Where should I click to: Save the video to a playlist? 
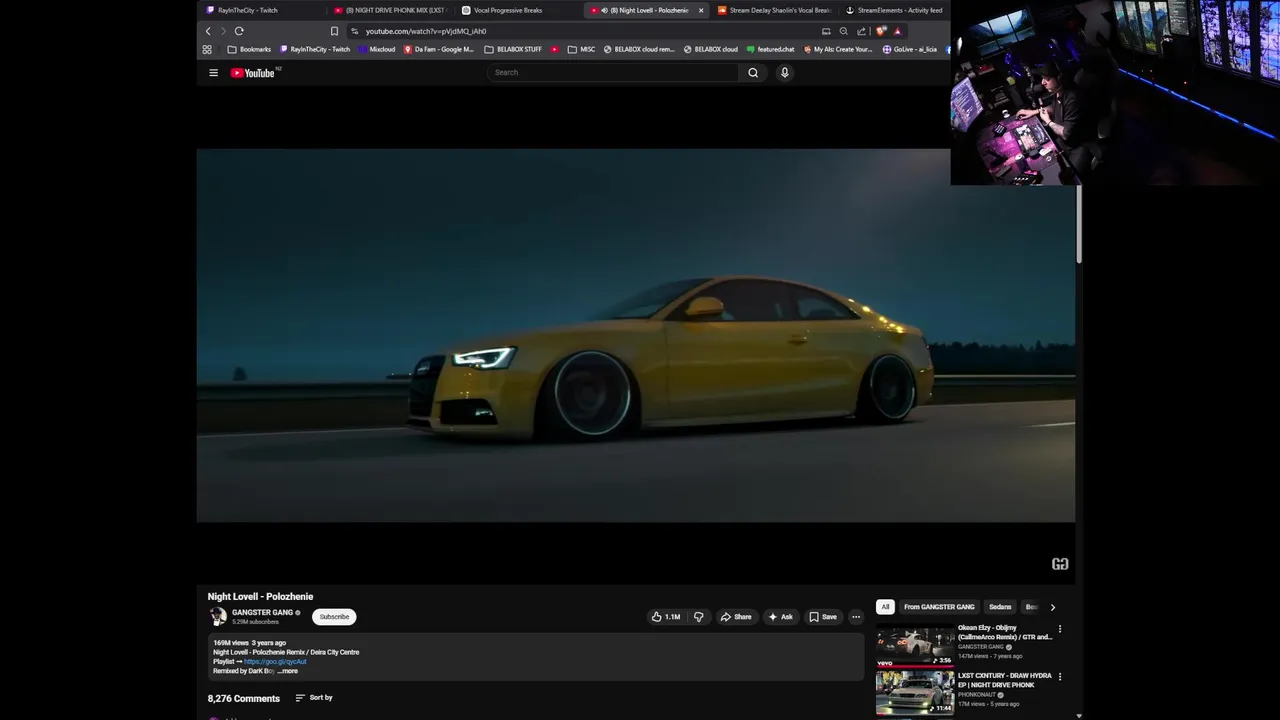823,617
